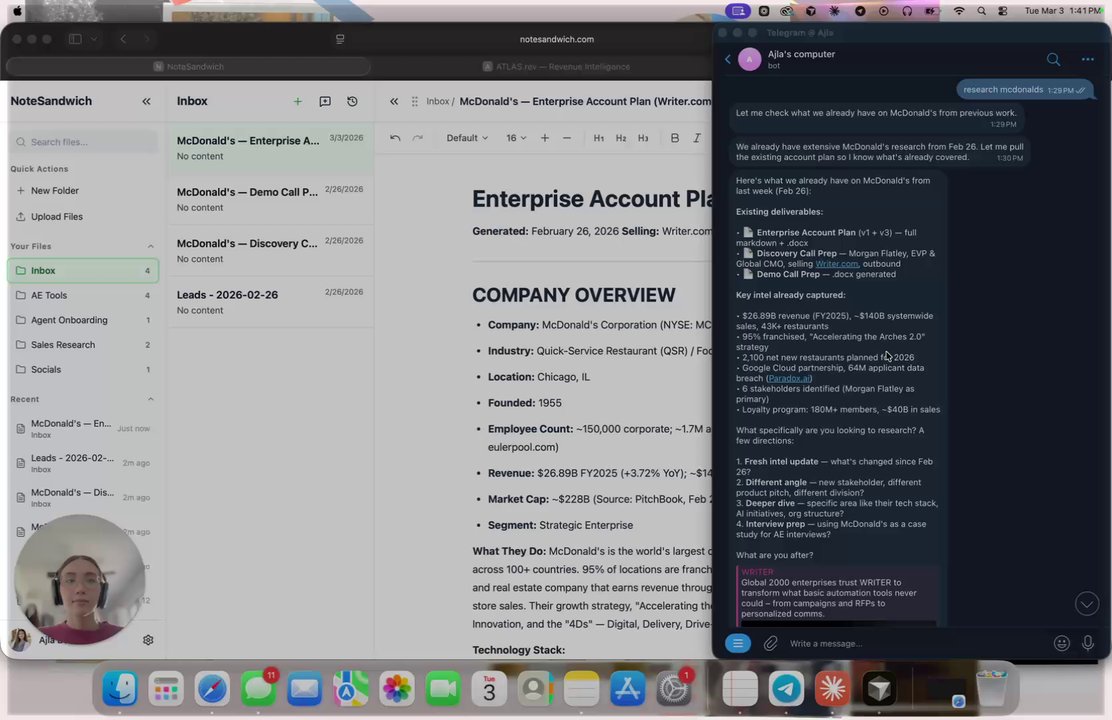
Task: Go back in Safari
Action: point(123,39)
